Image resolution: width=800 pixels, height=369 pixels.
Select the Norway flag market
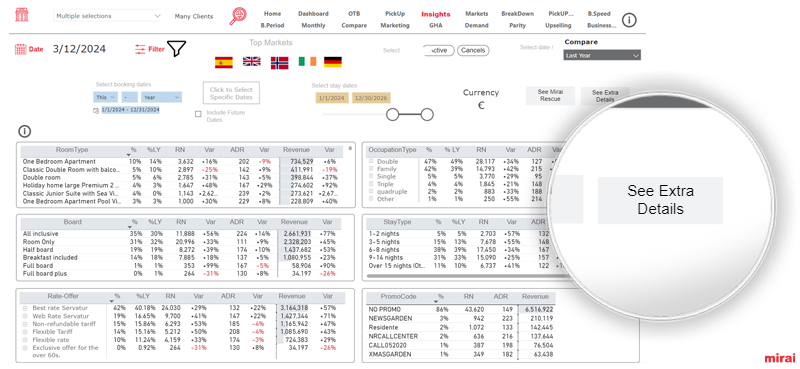[279, 62]
